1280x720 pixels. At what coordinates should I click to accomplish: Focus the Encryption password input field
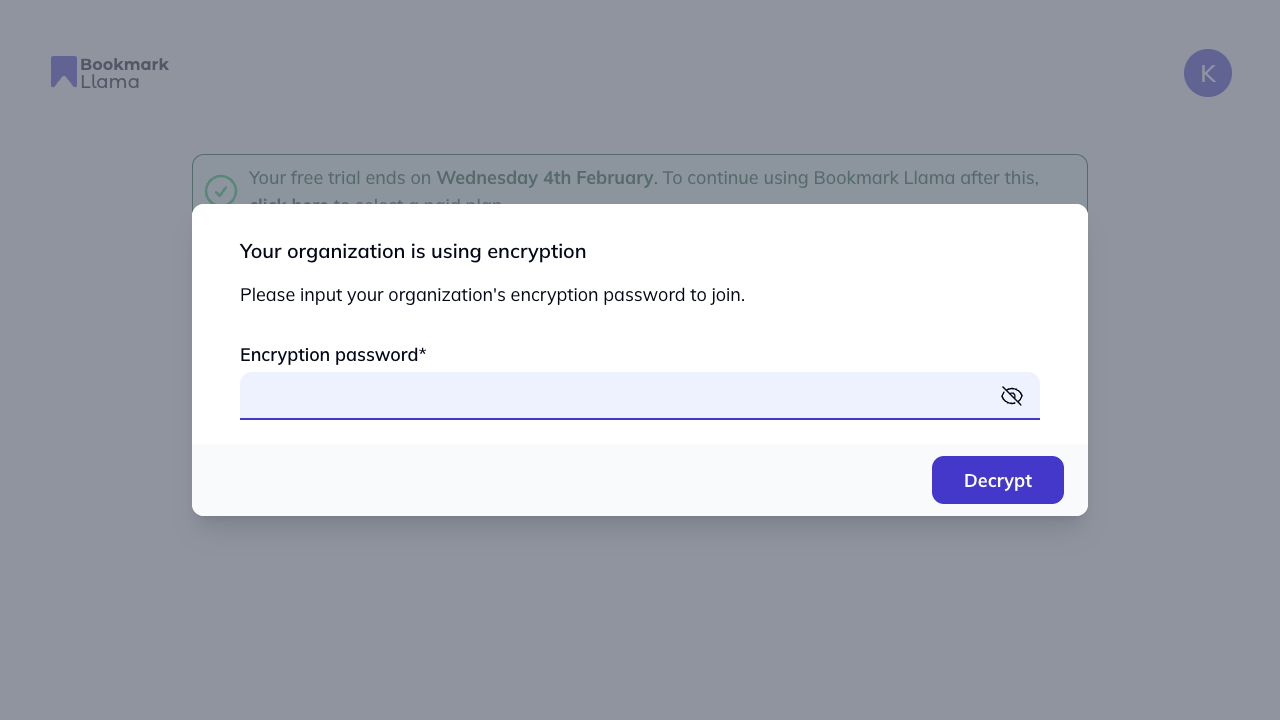pos(600,396)
